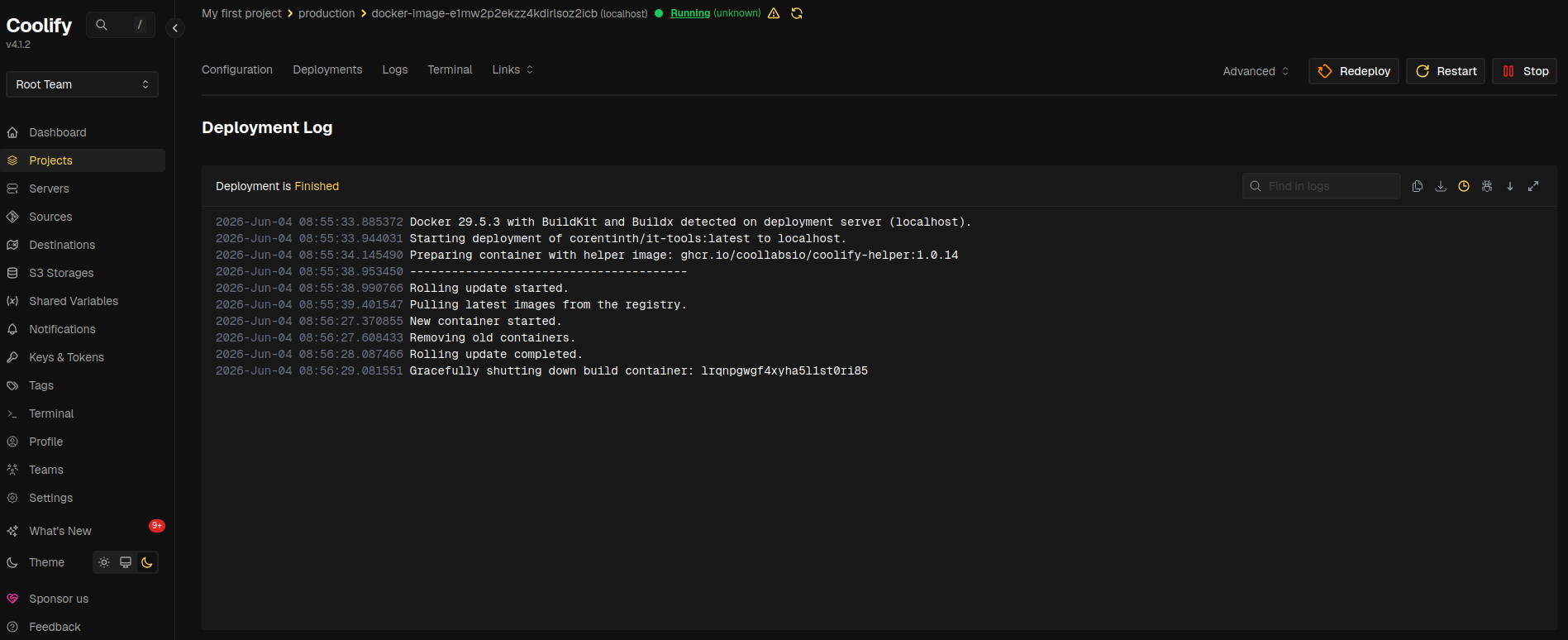Open Notifications via the bell icon
The image size is (1568, 640).
click(12, 329)
